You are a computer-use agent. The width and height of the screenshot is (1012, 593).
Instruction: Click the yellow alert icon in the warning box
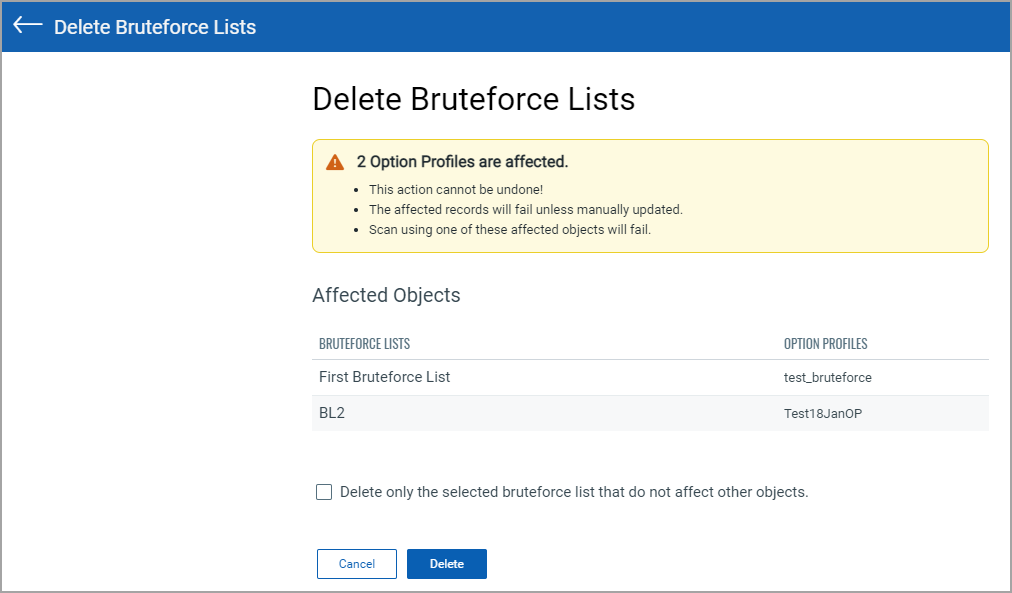pos(335,161)
